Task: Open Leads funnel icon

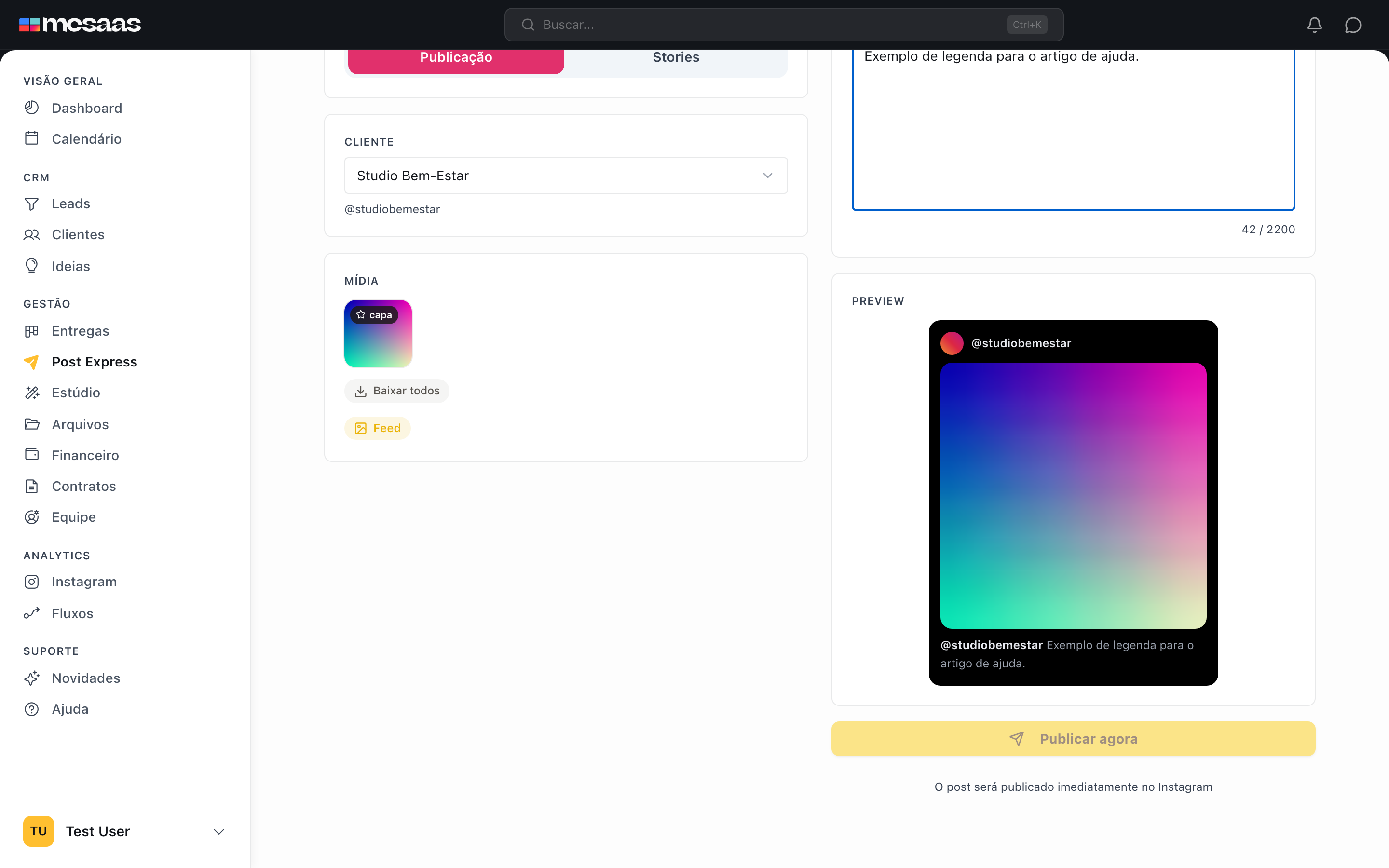Action: tap(31, 204)
